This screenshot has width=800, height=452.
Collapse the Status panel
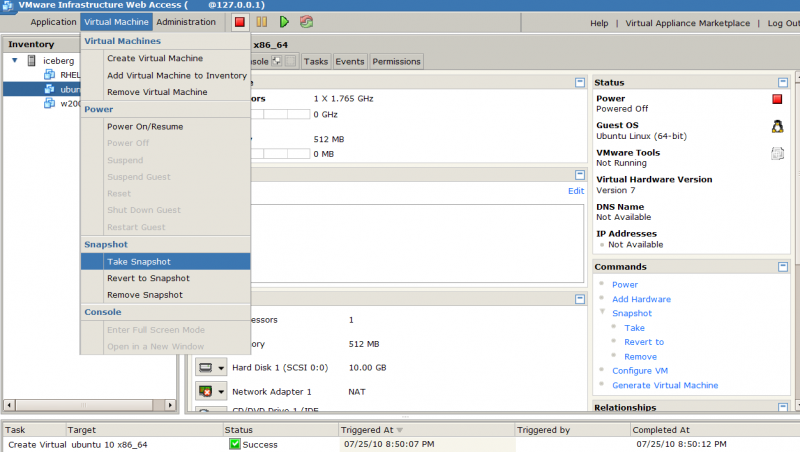point(783,82)
